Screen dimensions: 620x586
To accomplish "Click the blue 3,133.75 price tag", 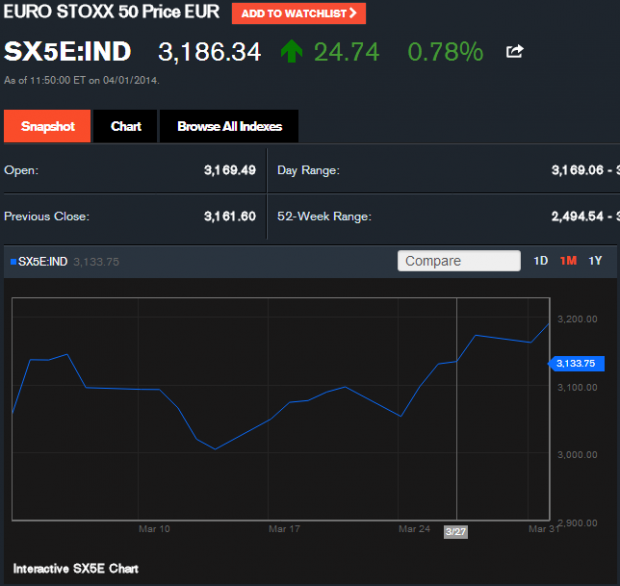I will tap(576, 364).
